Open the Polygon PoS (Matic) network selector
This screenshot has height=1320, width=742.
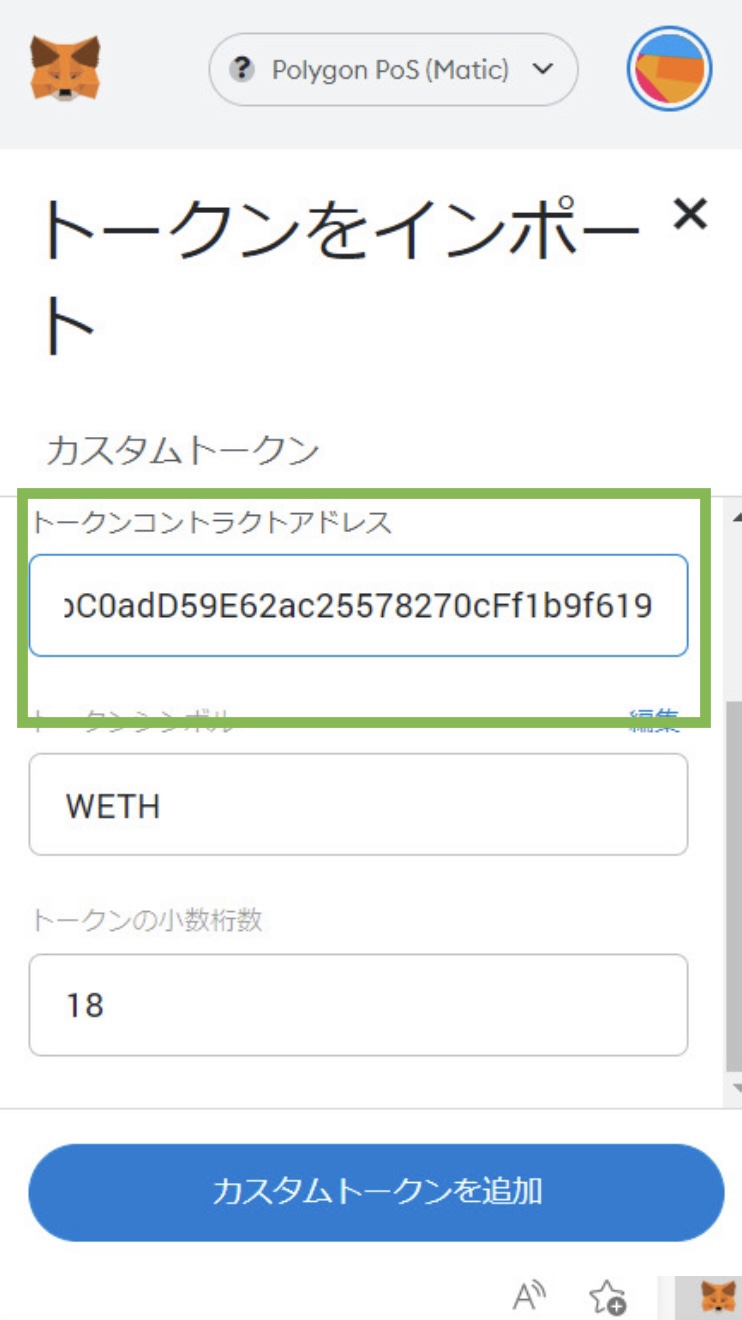(x=393, y=70)
